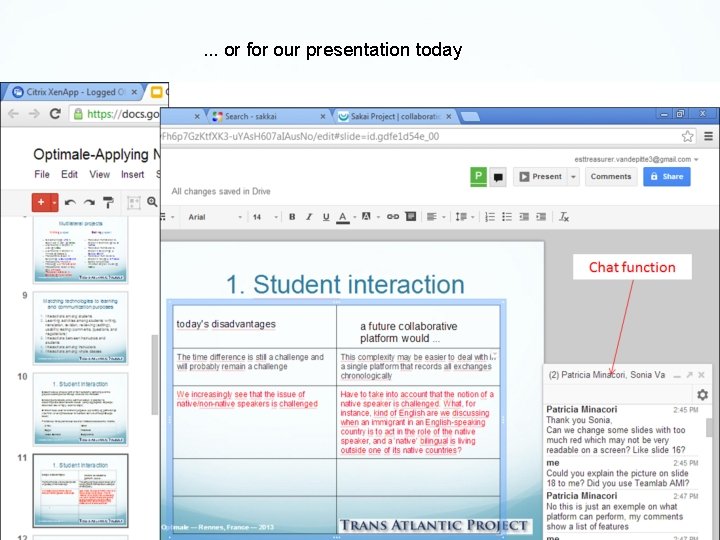The image size is (720, 540).
Task: Close the Sakai Project tab
Action: click(x=449, y=117)
